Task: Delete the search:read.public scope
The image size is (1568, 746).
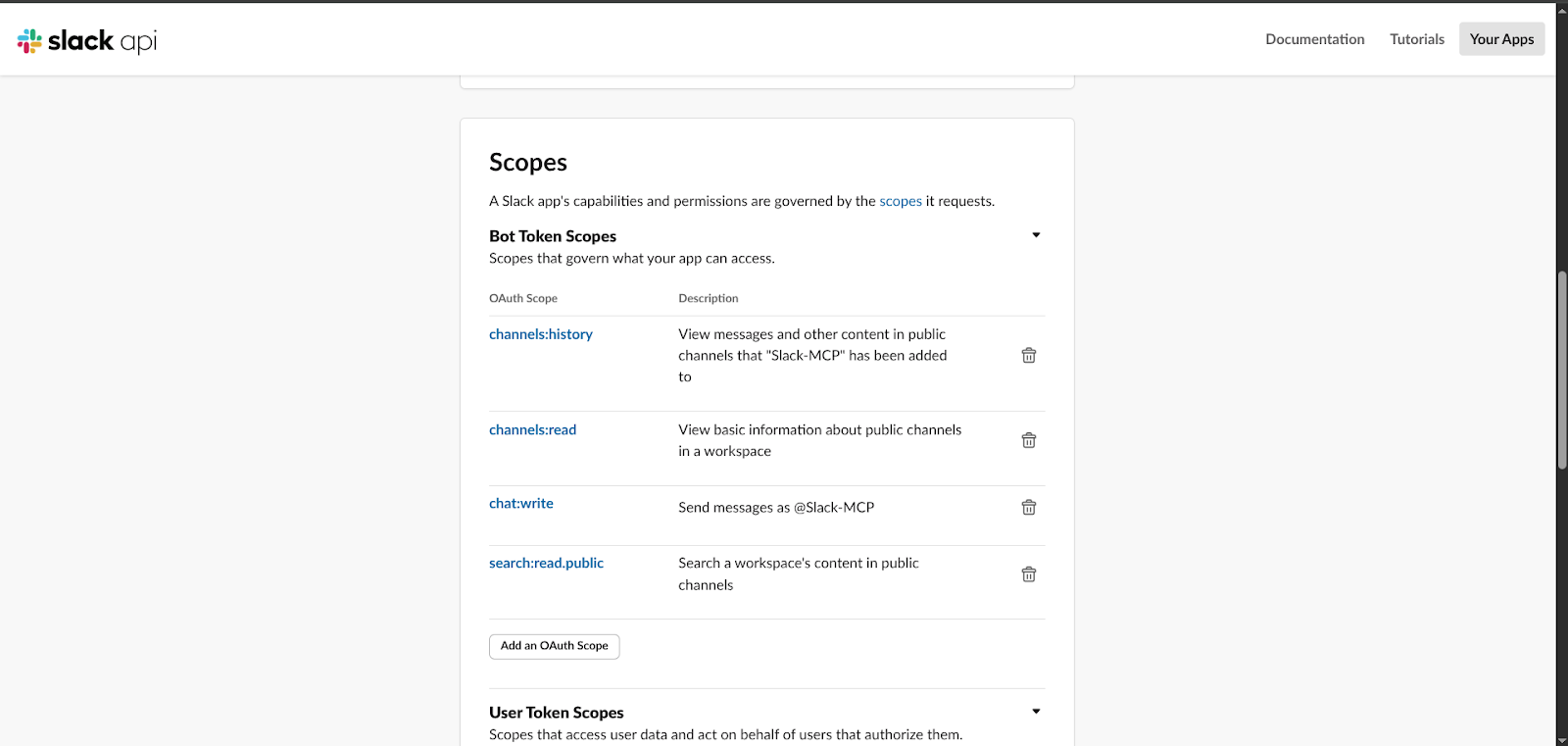Action: (1028, 574)
